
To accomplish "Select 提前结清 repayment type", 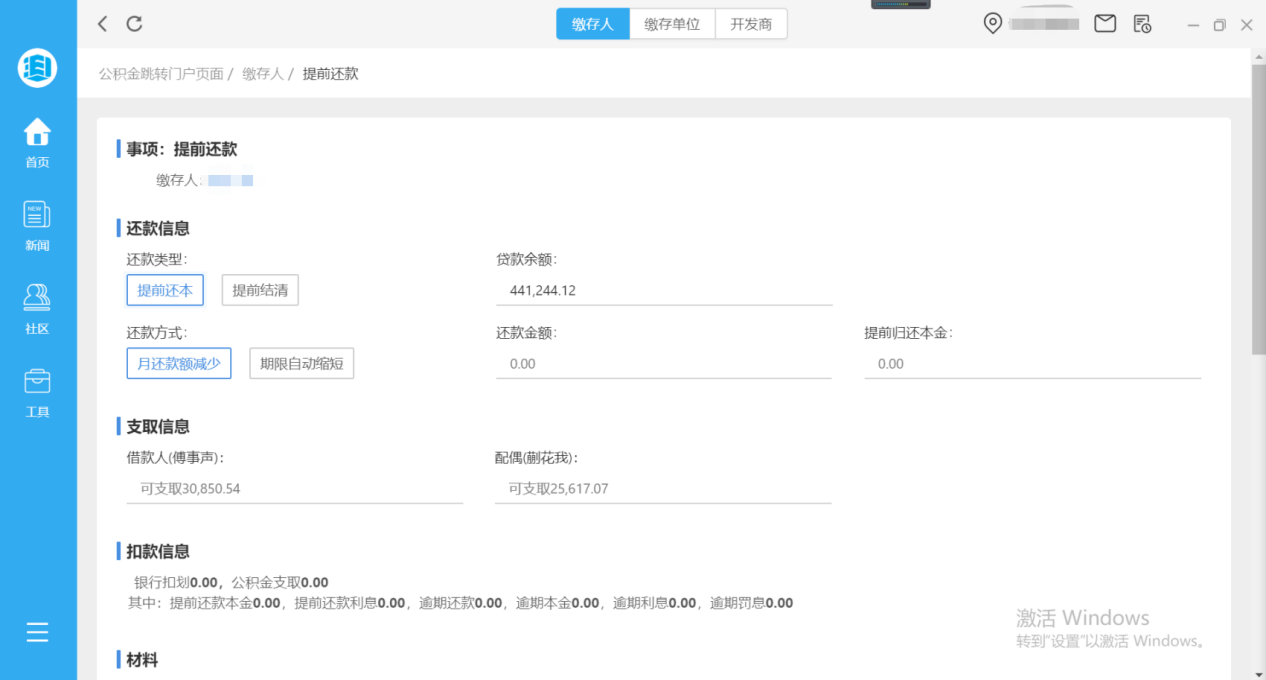I will [x=259, y=290].
